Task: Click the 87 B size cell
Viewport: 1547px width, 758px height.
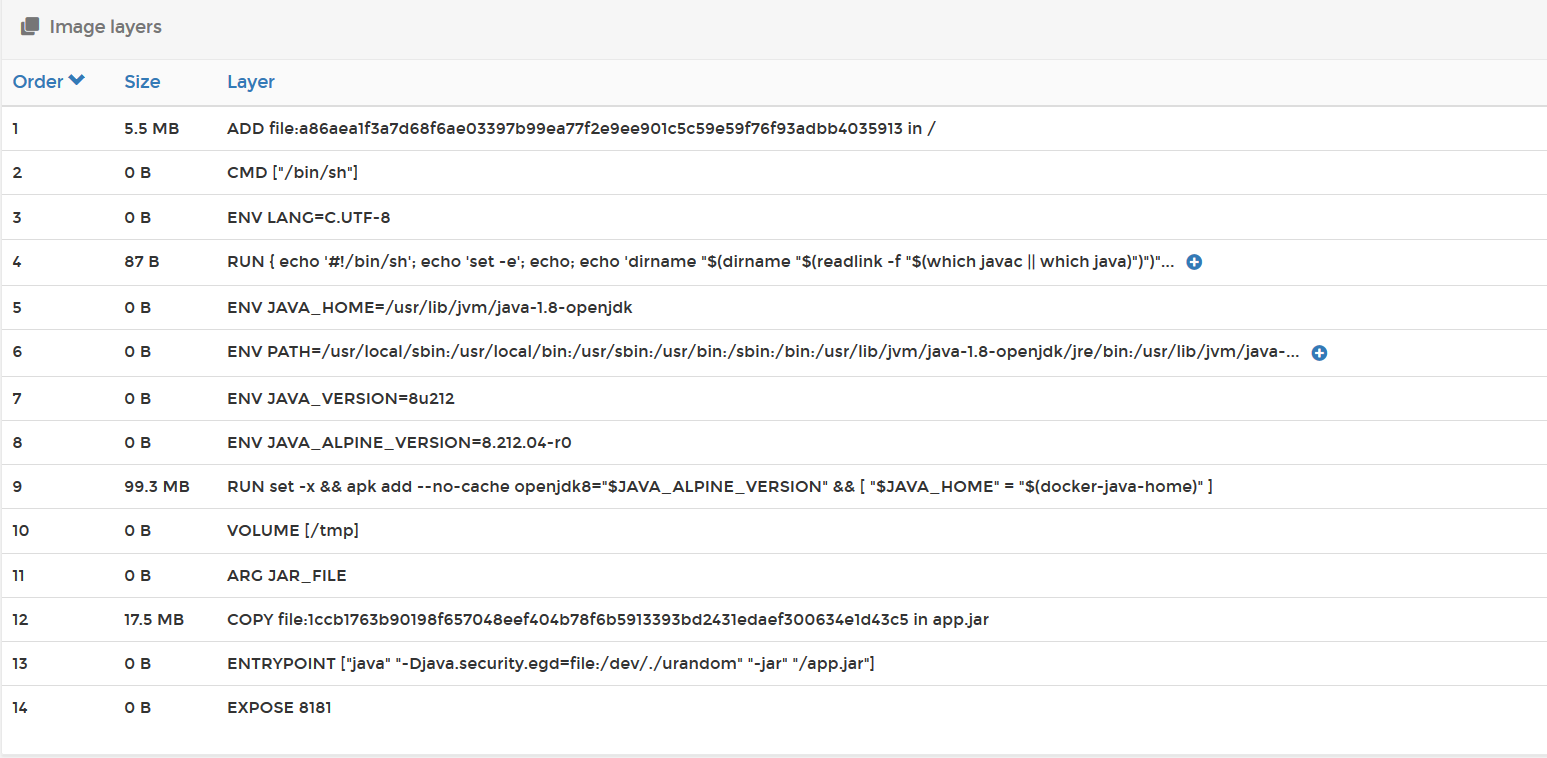Action: 142,262
